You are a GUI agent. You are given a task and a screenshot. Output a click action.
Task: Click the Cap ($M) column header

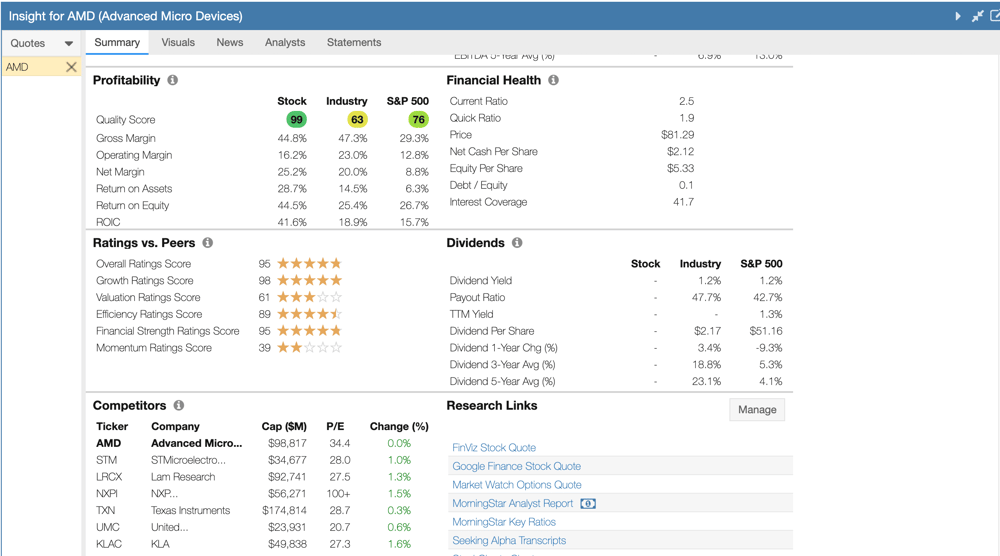click(x=284, y=427)
